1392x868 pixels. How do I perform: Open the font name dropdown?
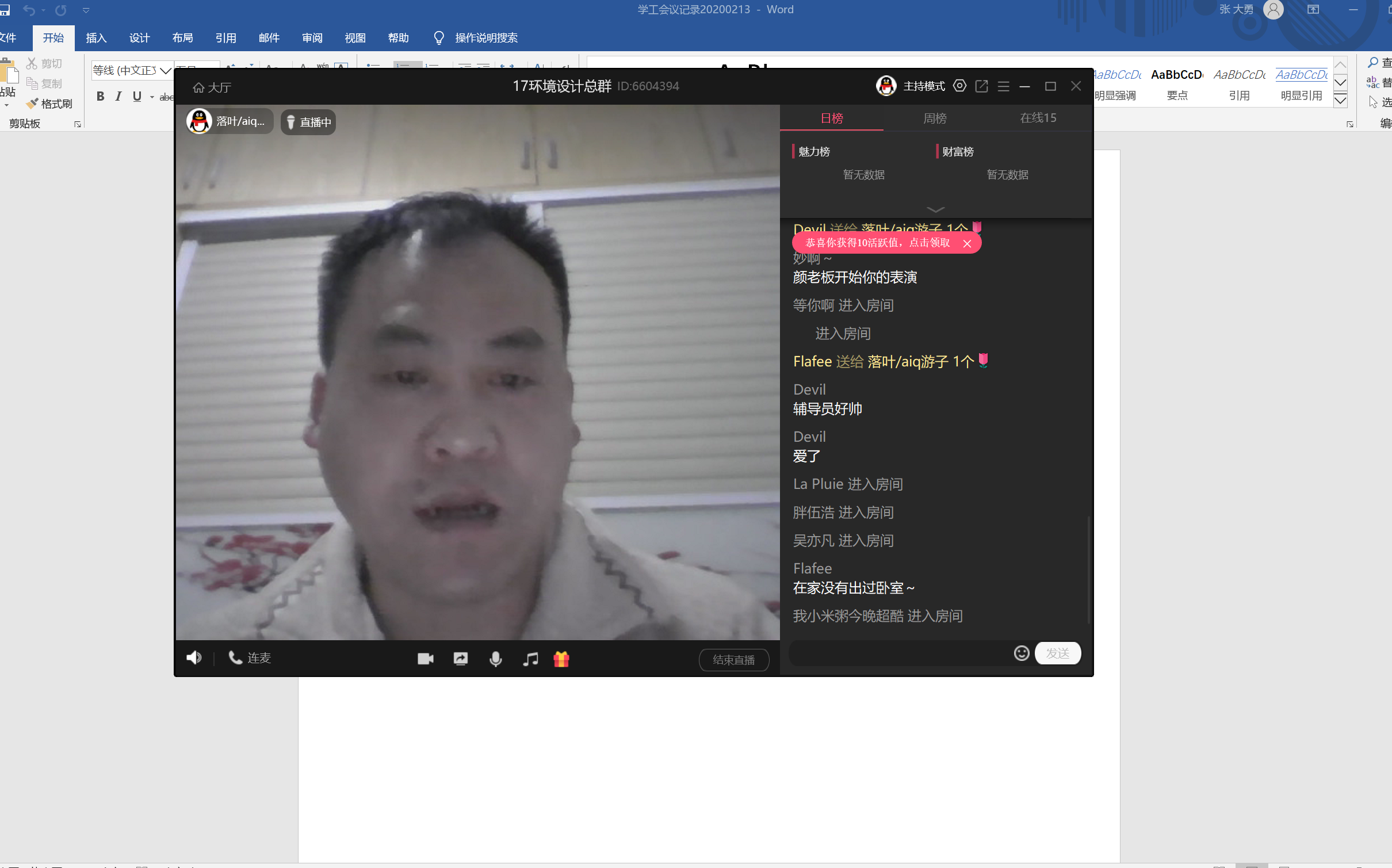pyautogui.click(x=166, y=71)
